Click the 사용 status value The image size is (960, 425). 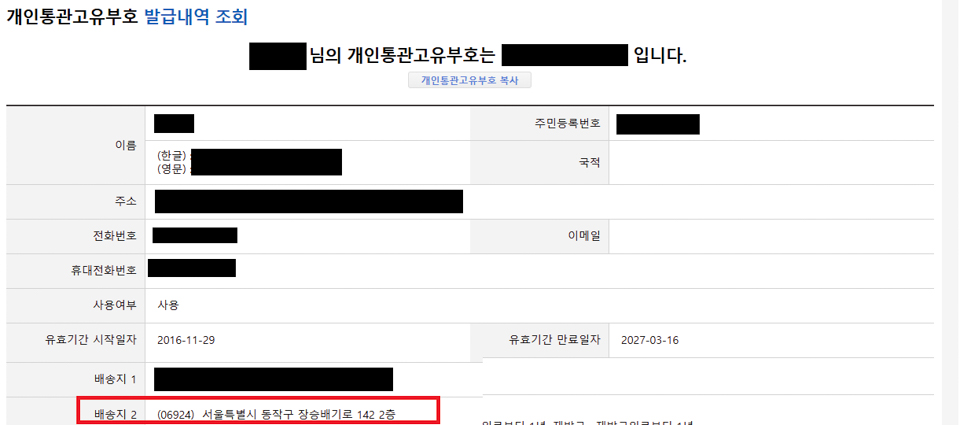(x=168, y=304)
